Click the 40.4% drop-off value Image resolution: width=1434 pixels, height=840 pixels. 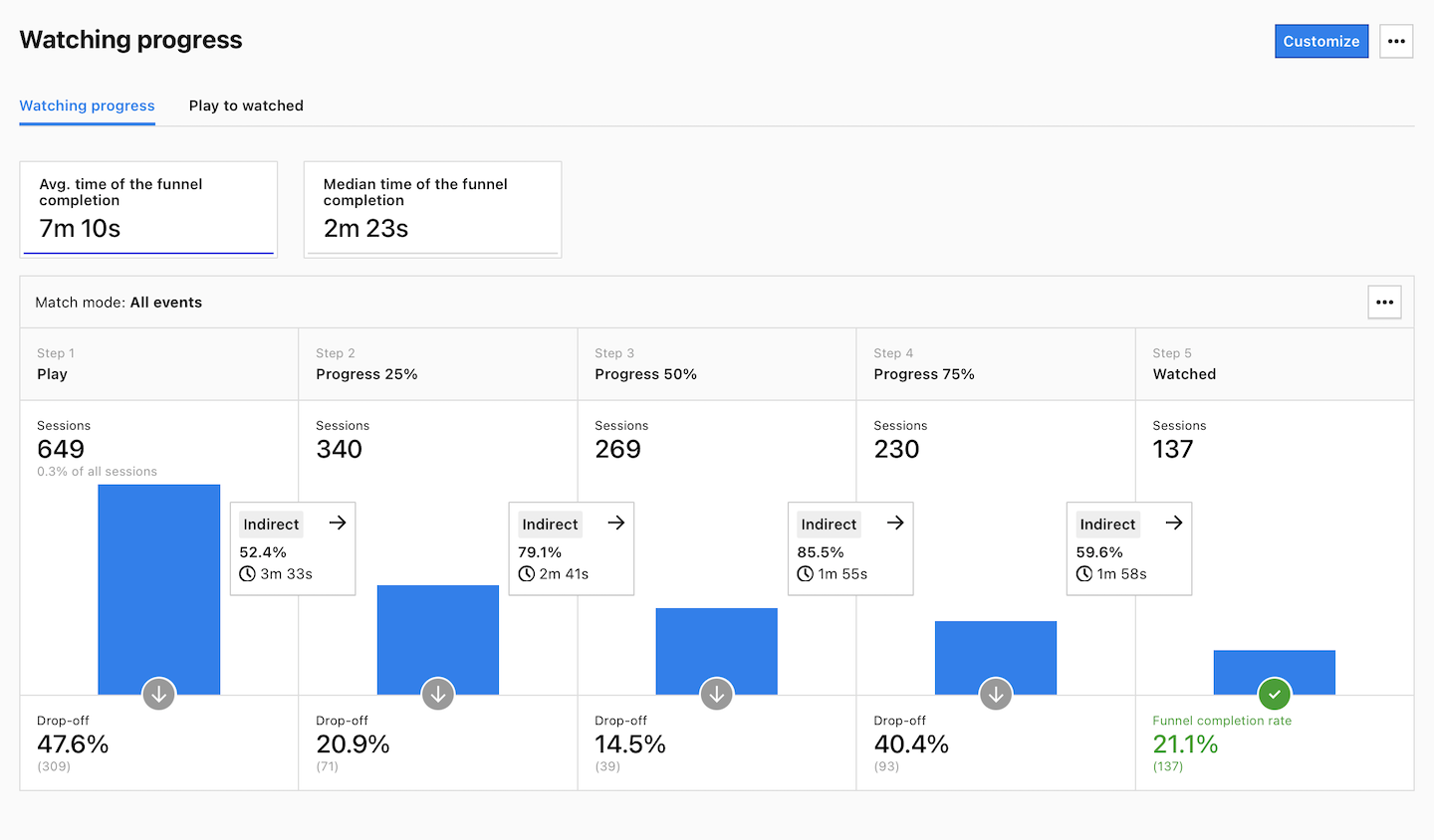click(x=911, y=744)
